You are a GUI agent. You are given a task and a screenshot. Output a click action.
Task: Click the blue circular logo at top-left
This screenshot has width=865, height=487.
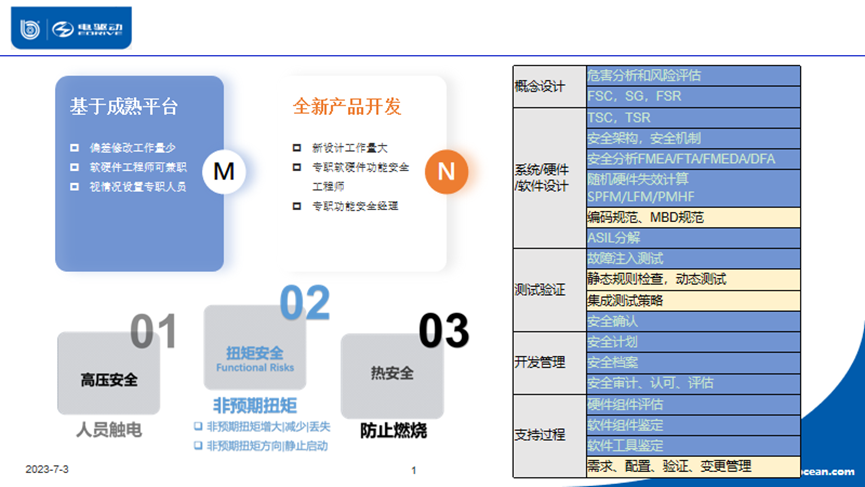pos(31,28)
